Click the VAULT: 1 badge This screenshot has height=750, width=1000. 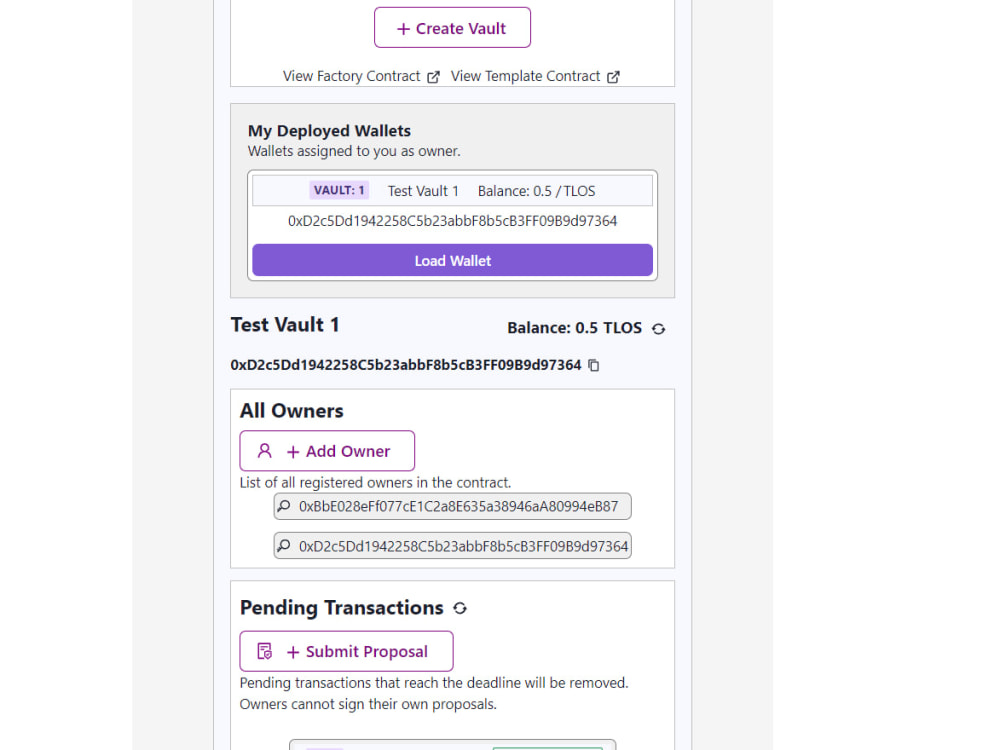pos(339,189)
